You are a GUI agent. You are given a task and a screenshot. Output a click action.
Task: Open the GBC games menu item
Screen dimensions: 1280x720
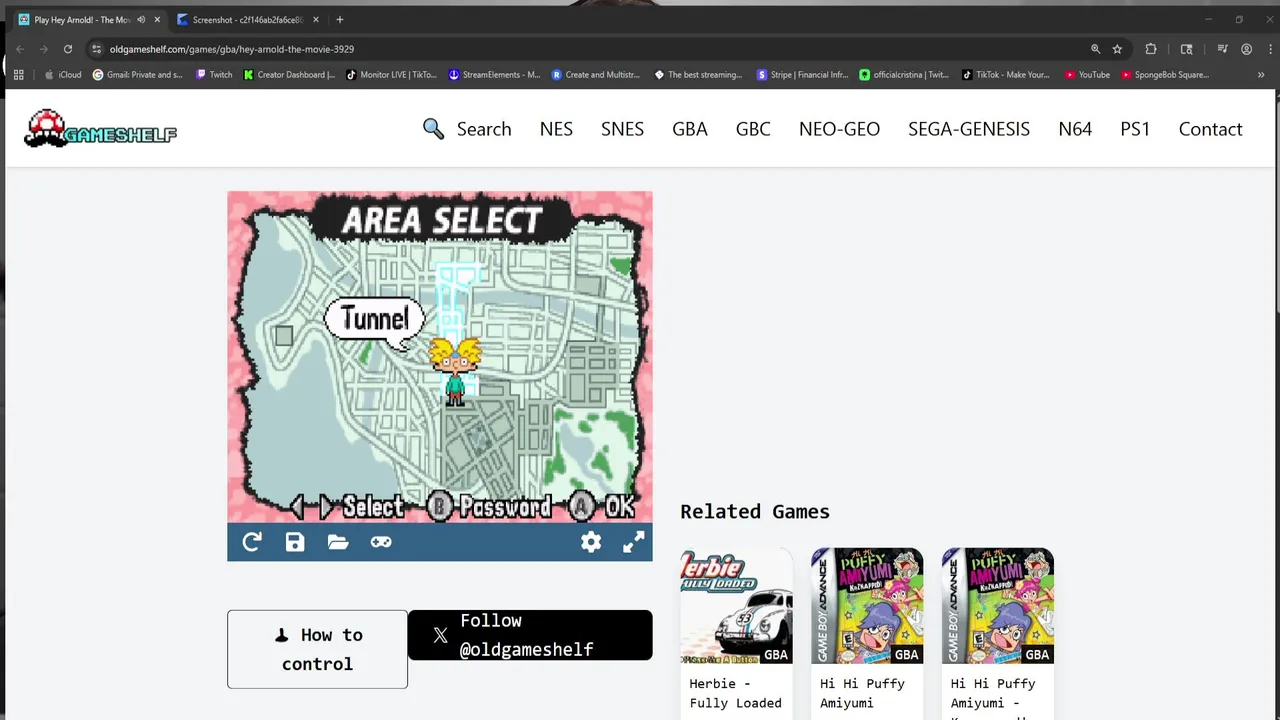coord(753,129)
